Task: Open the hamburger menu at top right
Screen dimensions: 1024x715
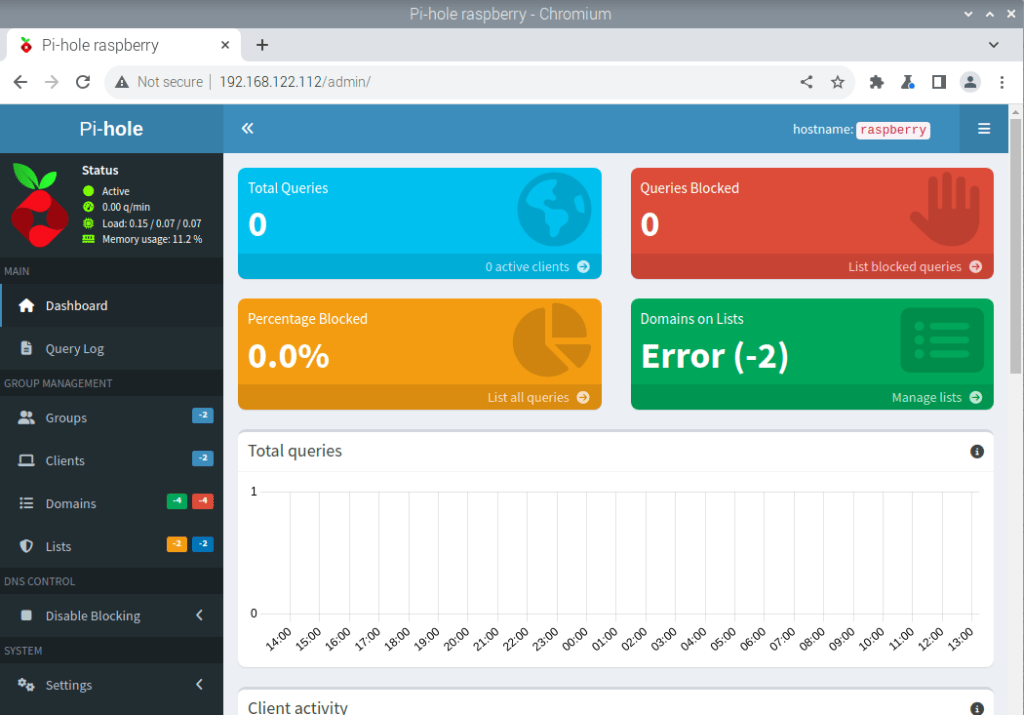Action: pyautogui.click(x=984, y=129)
